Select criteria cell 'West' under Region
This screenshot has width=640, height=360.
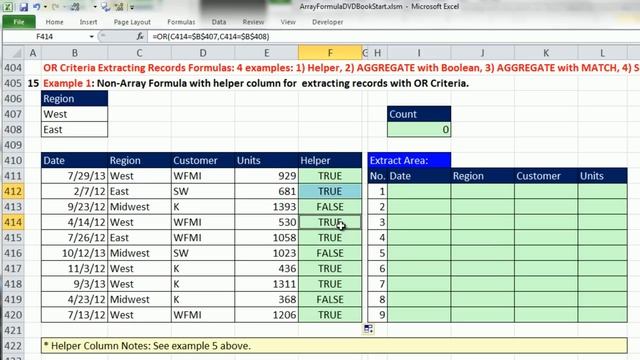pyautogui.click(x=74, y=114)
